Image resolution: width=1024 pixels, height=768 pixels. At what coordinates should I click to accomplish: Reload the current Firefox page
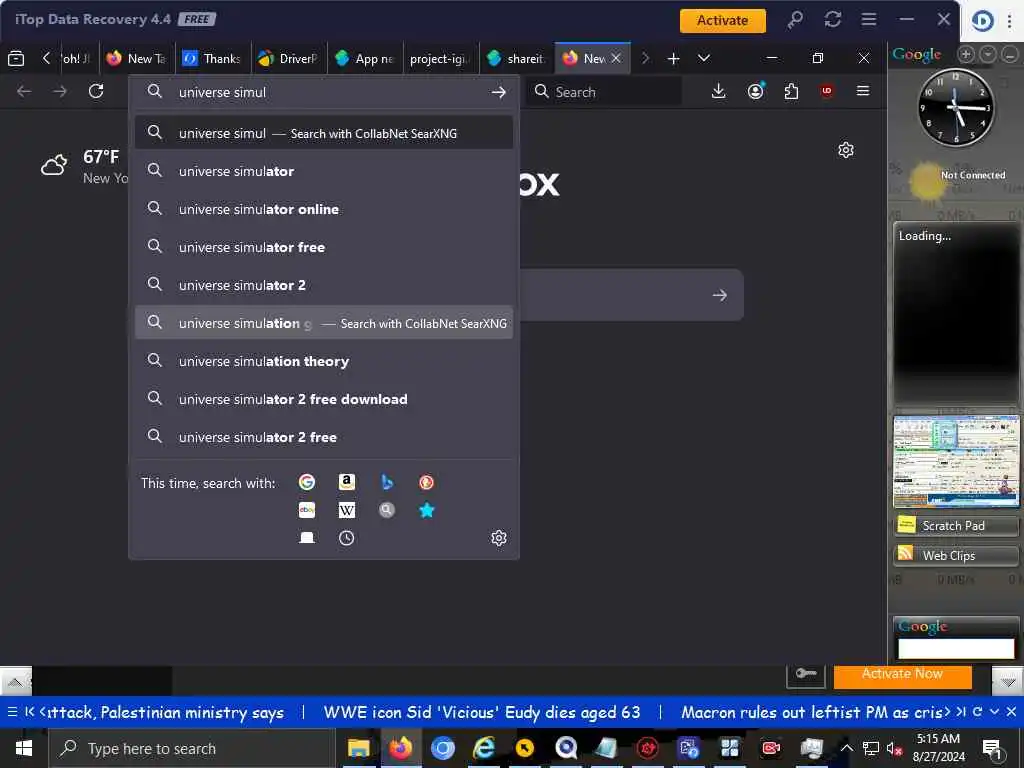pyautogui.click(x=96, y=91)
